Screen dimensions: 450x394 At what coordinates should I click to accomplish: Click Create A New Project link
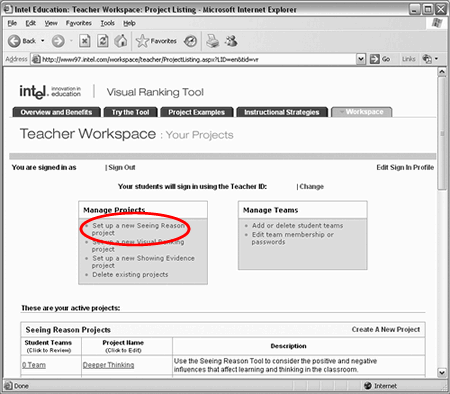386,329
